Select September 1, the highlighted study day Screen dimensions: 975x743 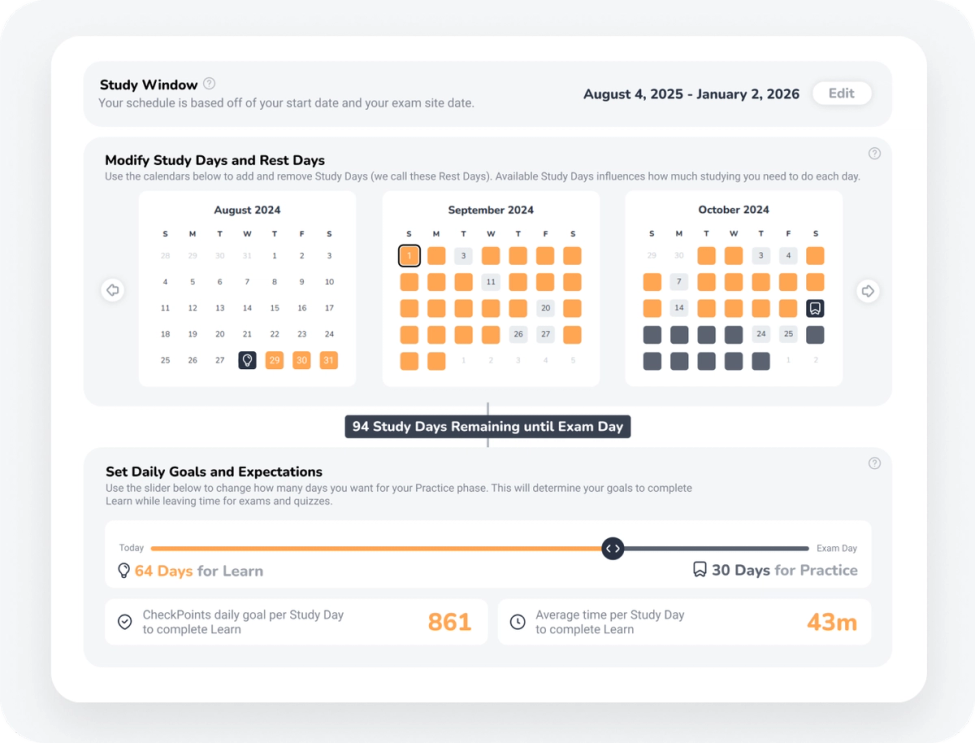point(409,255)
